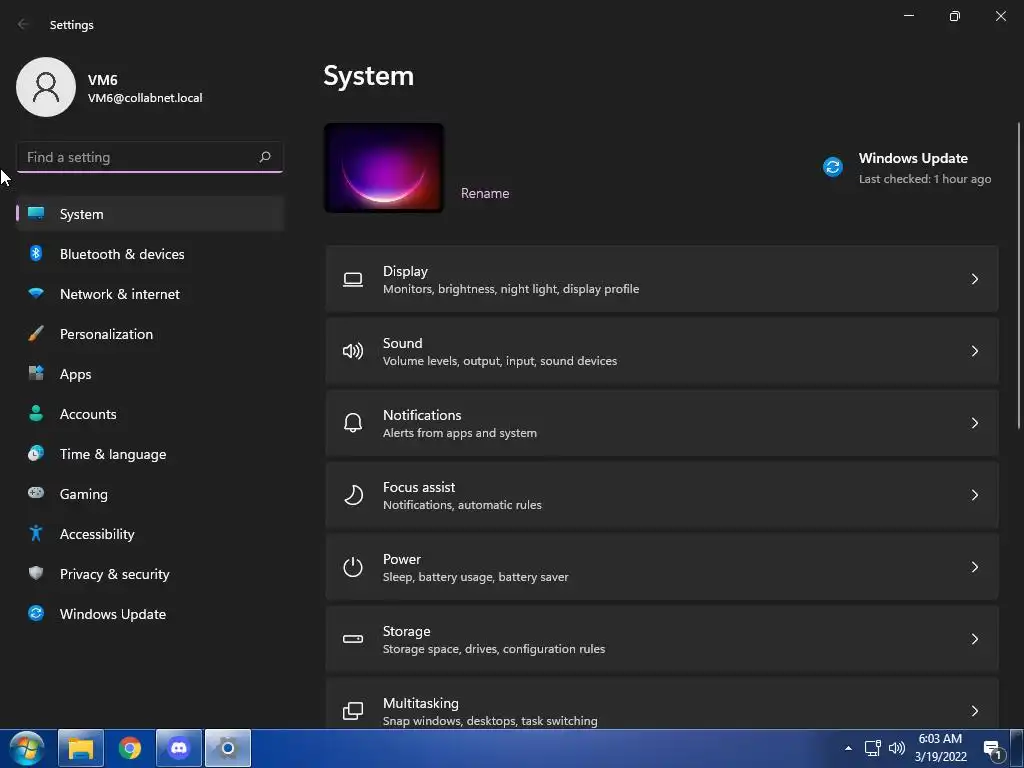Click the Gaming controller icon

pyautogui.click(x=36, y=493)
